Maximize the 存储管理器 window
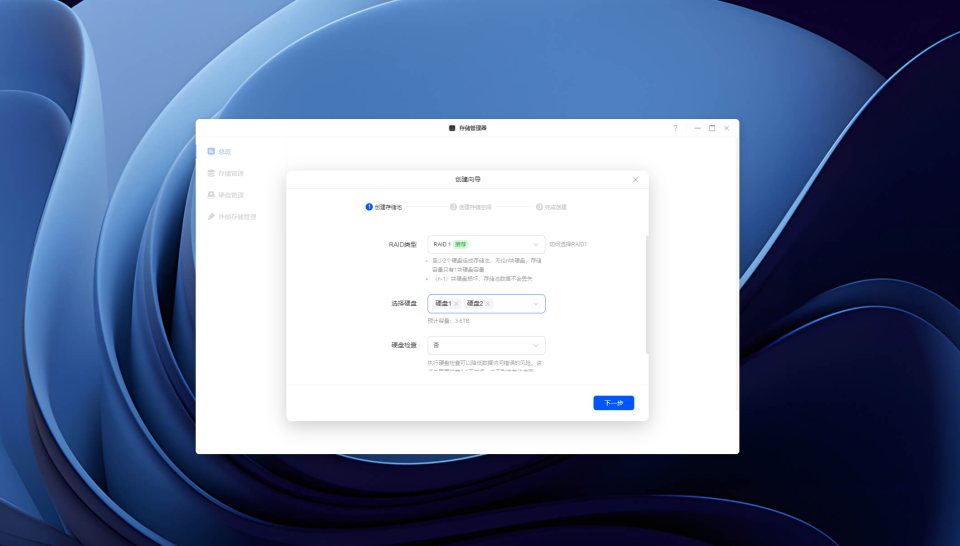960x546 pixels. click(712, 128)
